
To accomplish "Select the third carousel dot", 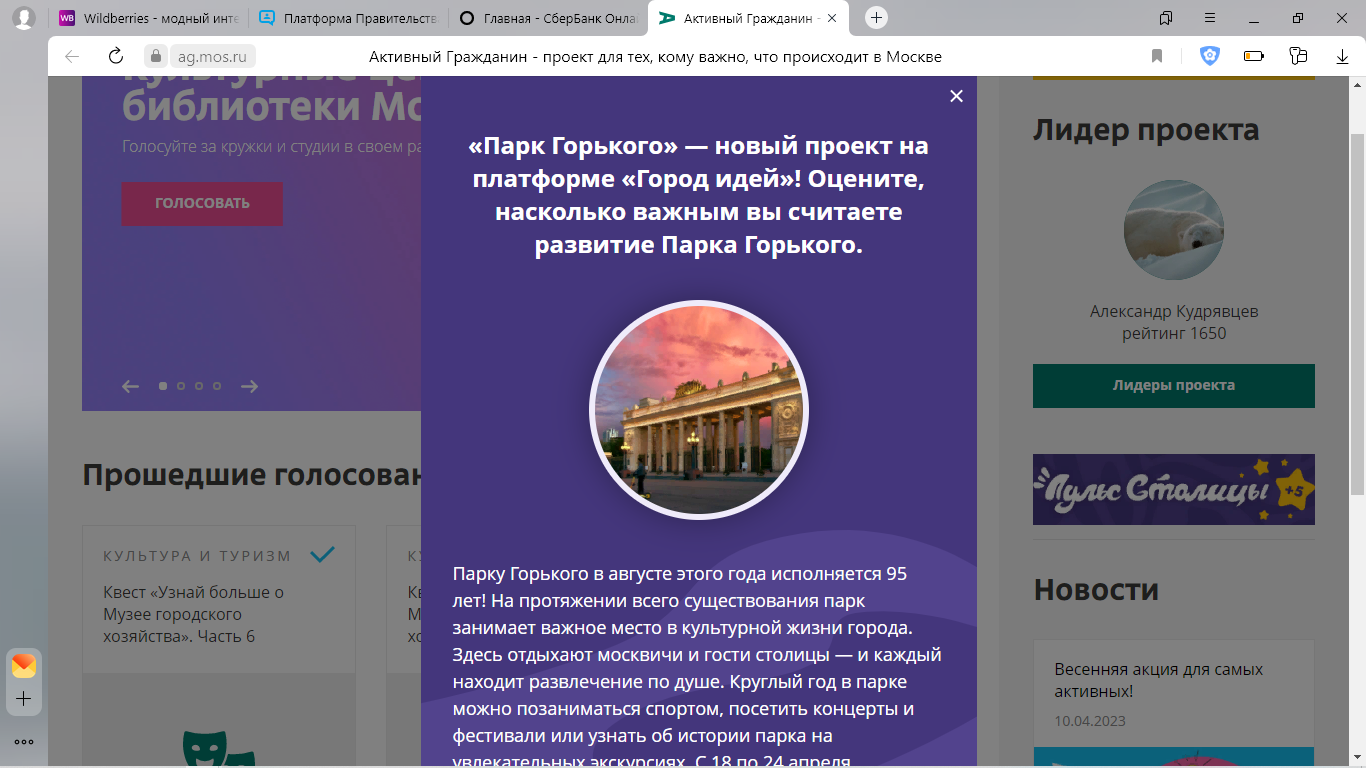I will coord(199,386).
